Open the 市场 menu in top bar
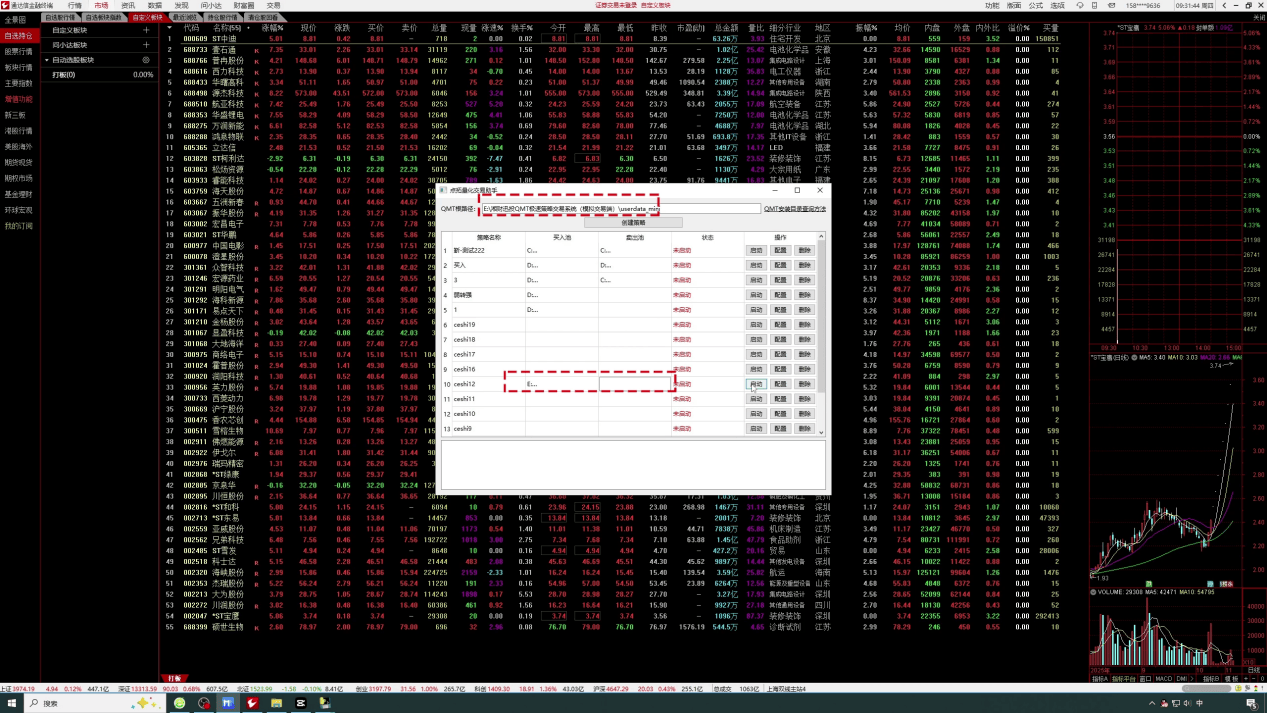Viewport: 1267px width, 713px height. pyautogui.click(x=101, y=5)
